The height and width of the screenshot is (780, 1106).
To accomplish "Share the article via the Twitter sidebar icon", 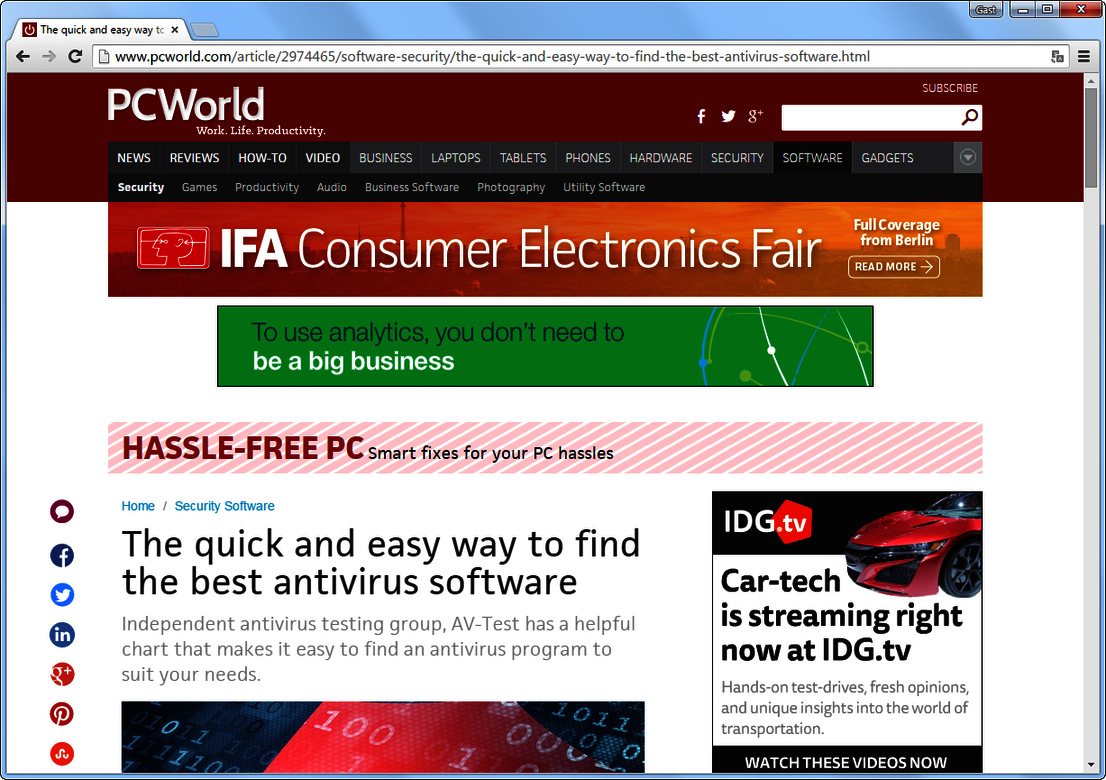I will 62,595.
